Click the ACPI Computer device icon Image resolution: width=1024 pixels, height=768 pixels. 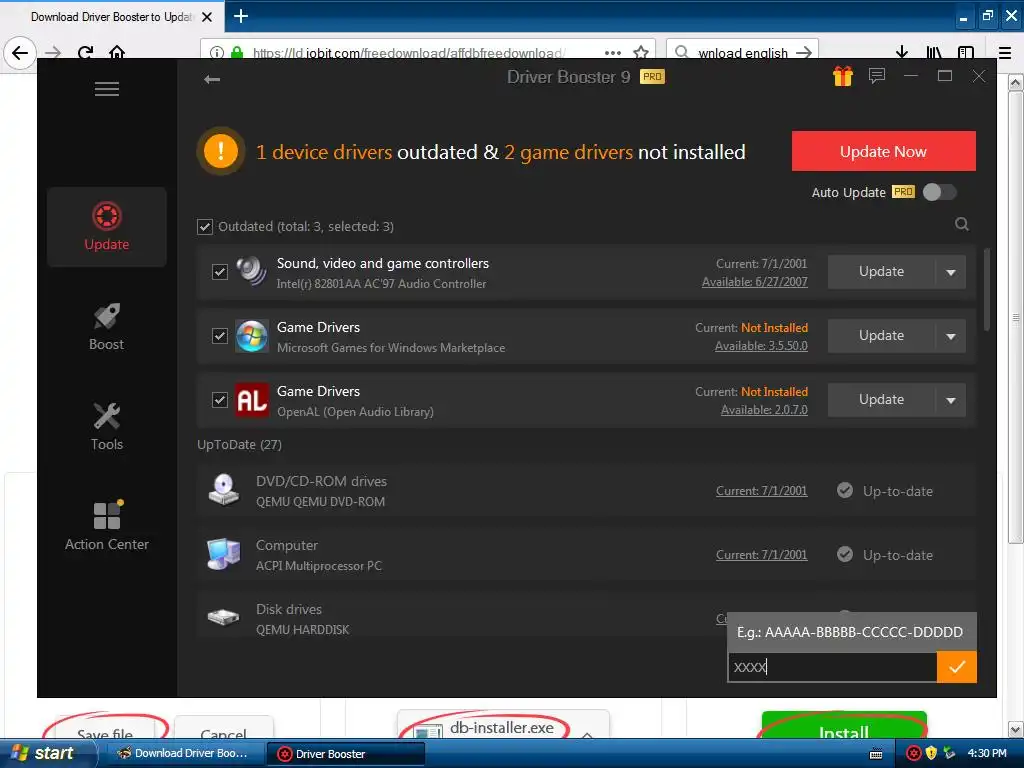pos(223,554)
